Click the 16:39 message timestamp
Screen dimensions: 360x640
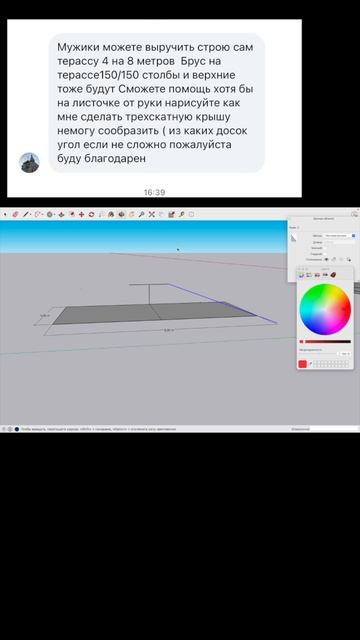(x=154, y=192)
